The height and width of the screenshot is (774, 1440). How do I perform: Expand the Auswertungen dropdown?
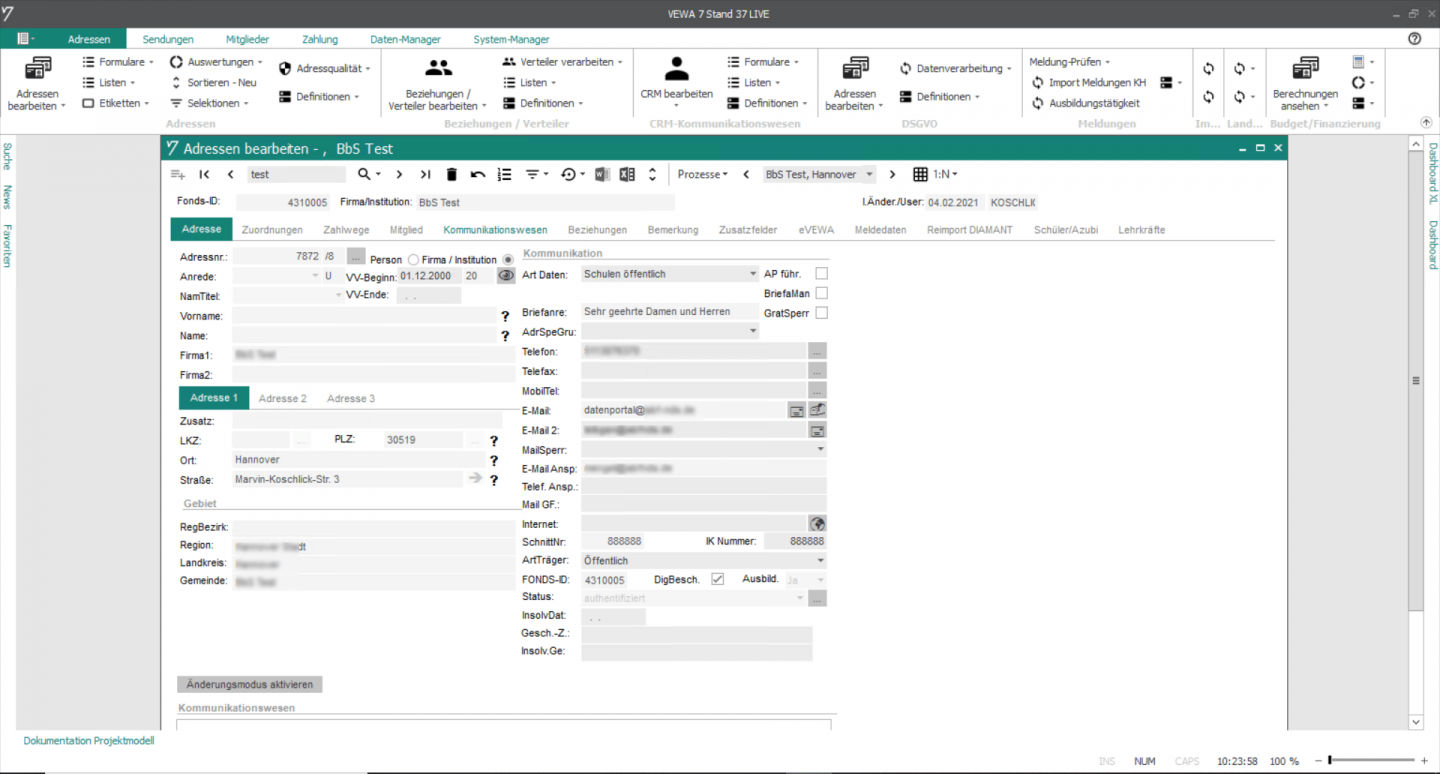tap(216, 62)
